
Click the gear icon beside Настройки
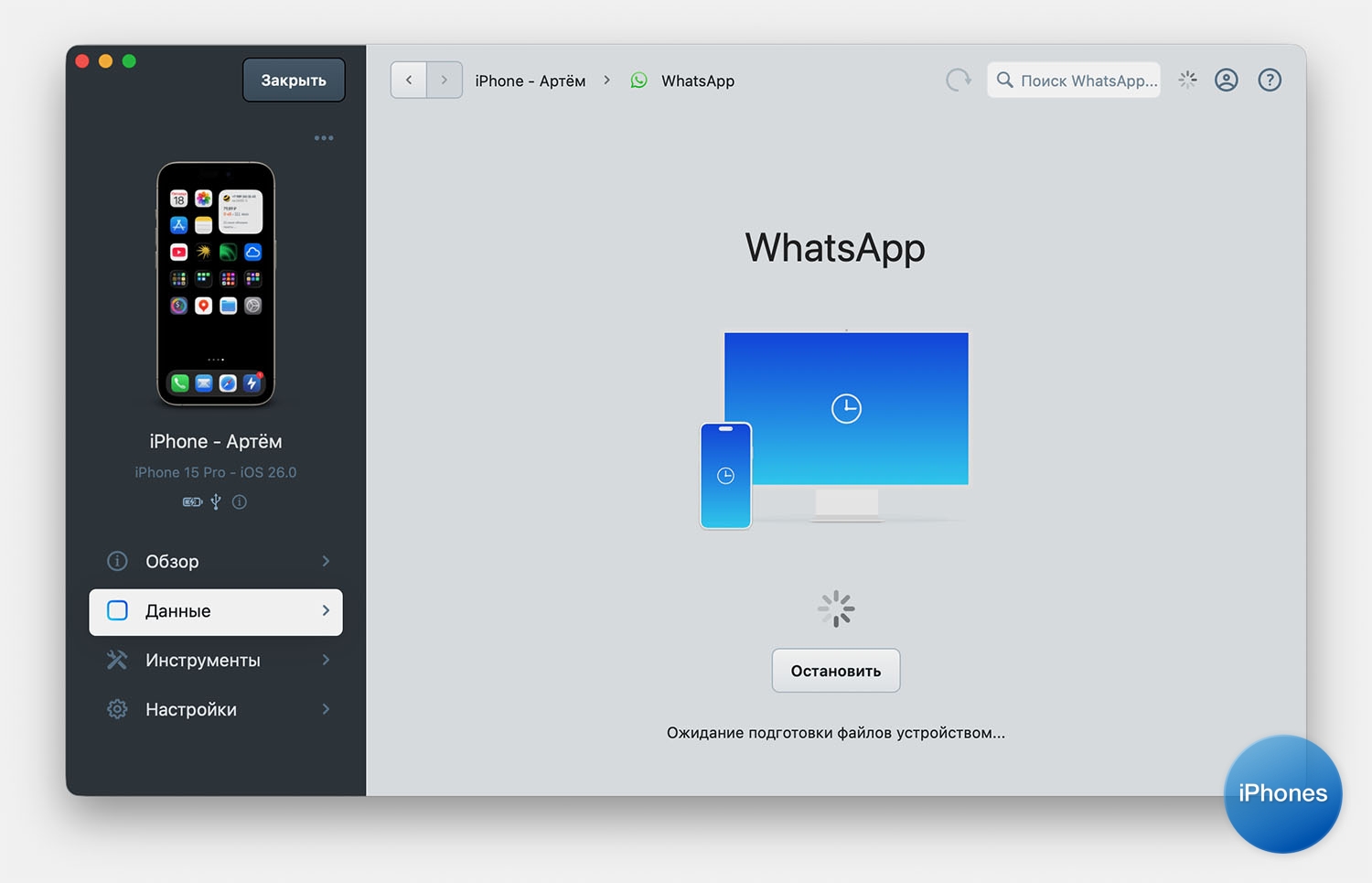[117, 709]
